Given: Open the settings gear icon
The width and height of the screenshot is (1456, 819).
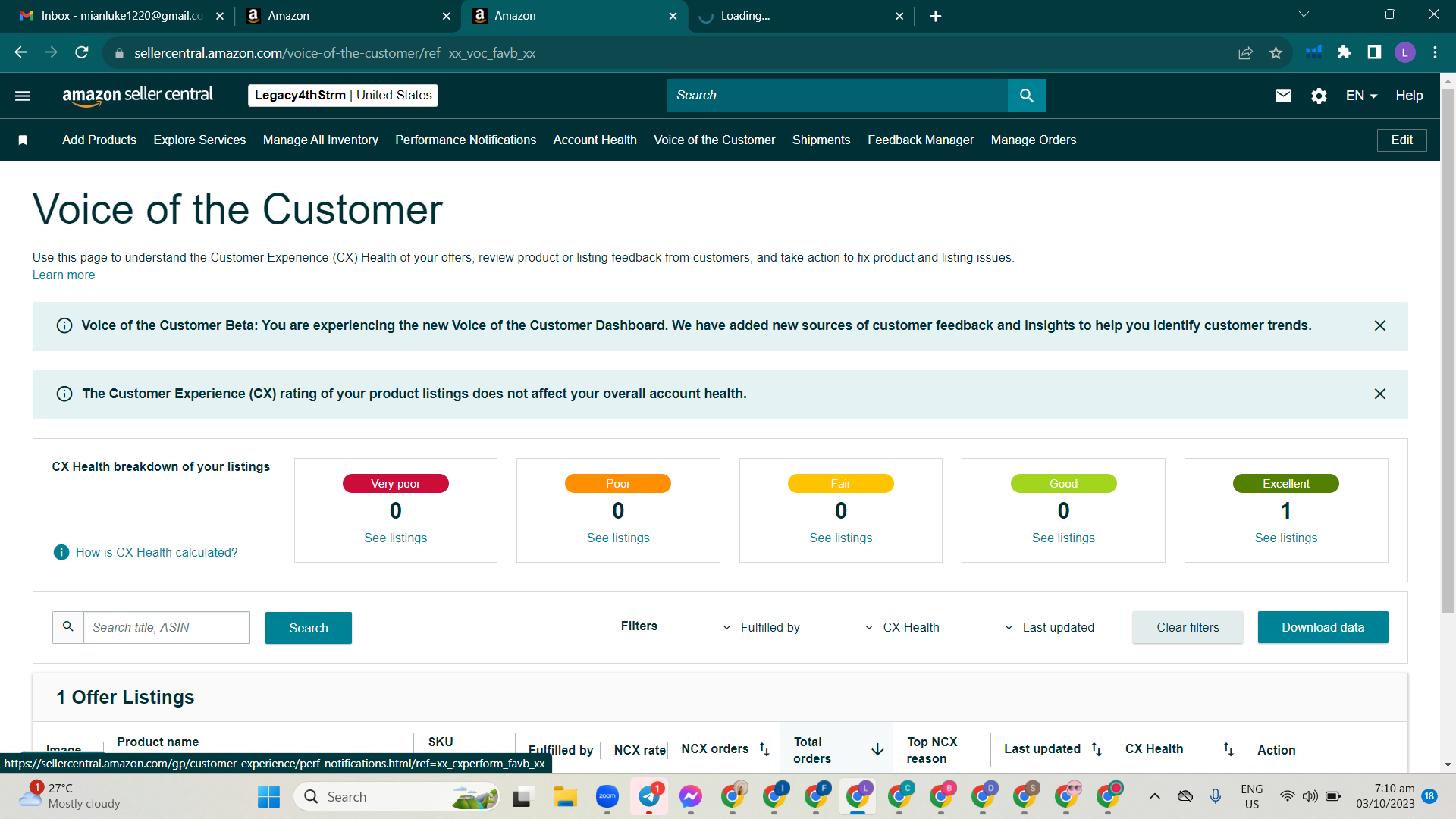Looking at the screenshot, I should 1319,96.
